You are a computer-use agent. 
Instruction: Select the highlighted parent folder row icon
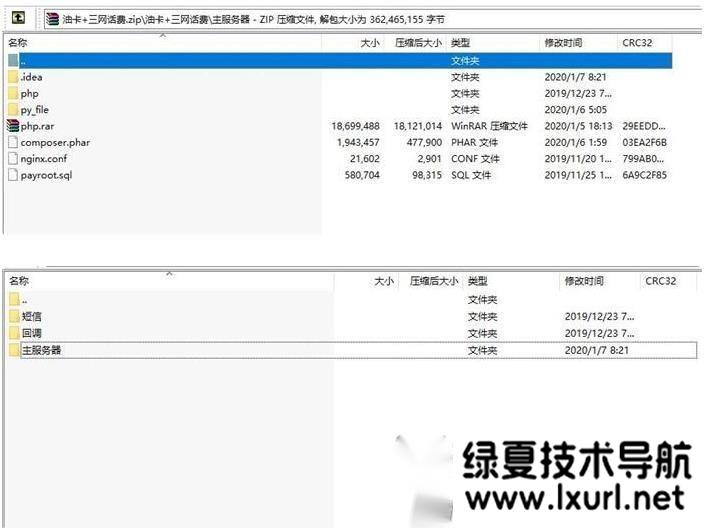(x=13, y=60)
